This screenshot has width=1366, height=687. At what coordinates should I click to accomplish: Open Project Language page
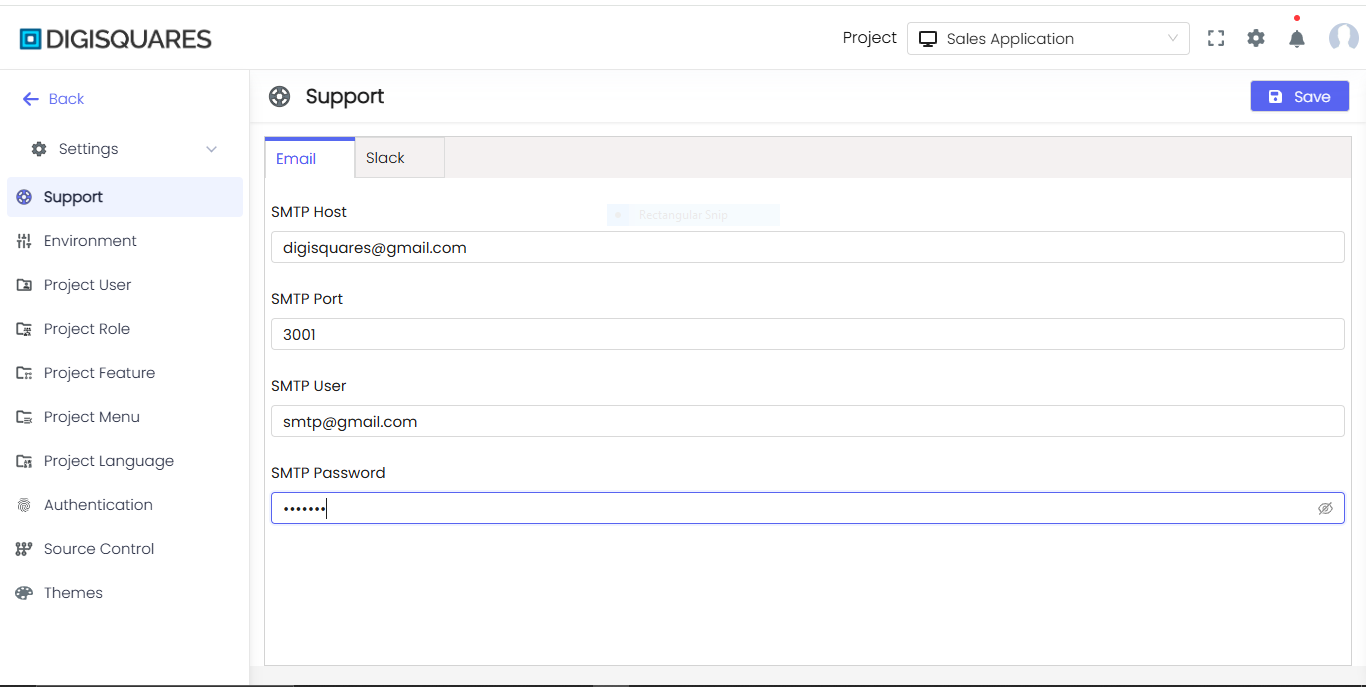click(x=108, y=461)
